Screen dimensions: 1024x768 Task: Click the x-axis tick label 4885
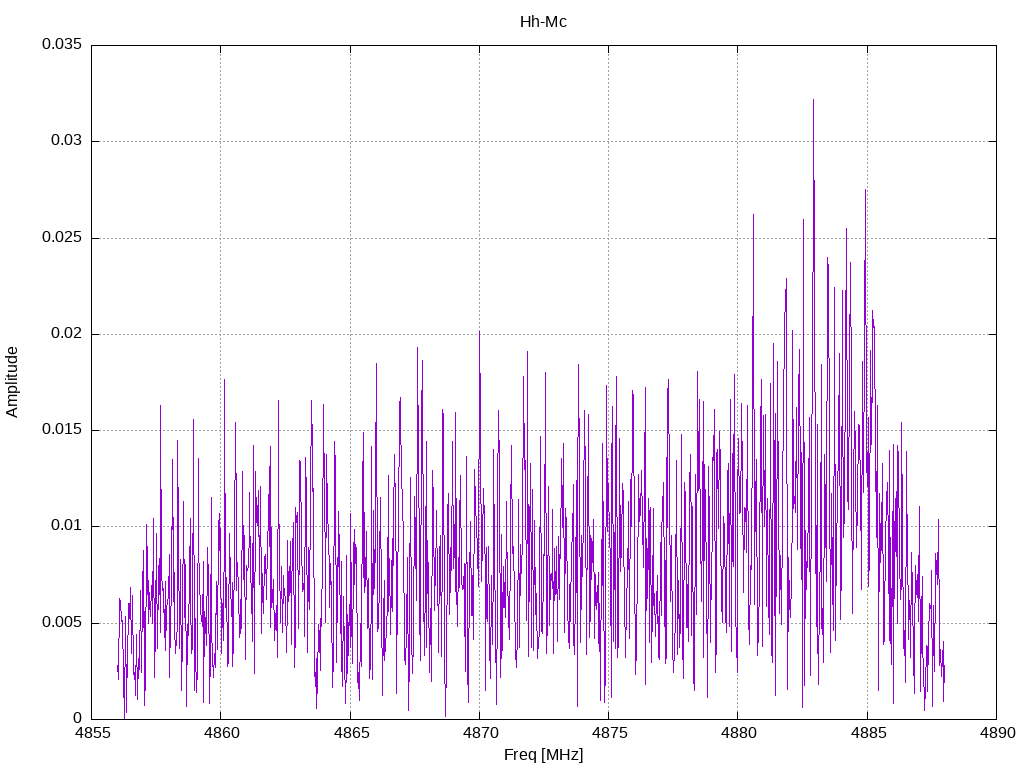867,733
